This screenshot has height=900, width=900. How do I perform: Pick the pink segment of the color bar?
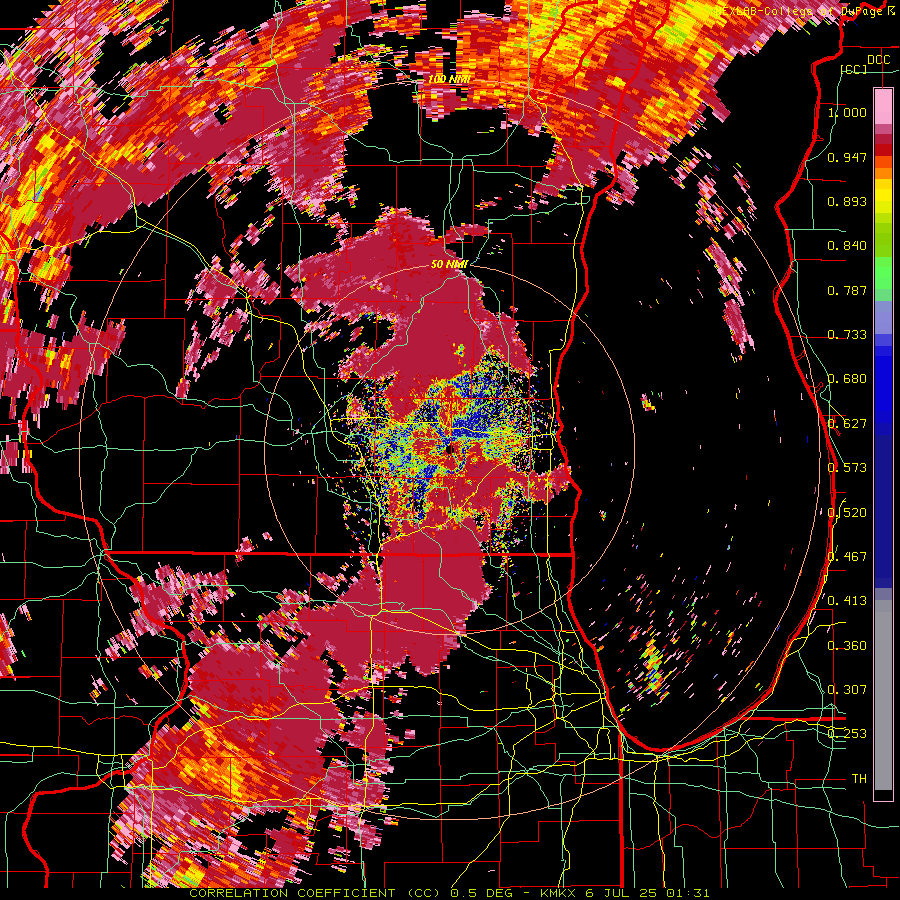coord(883,106)
